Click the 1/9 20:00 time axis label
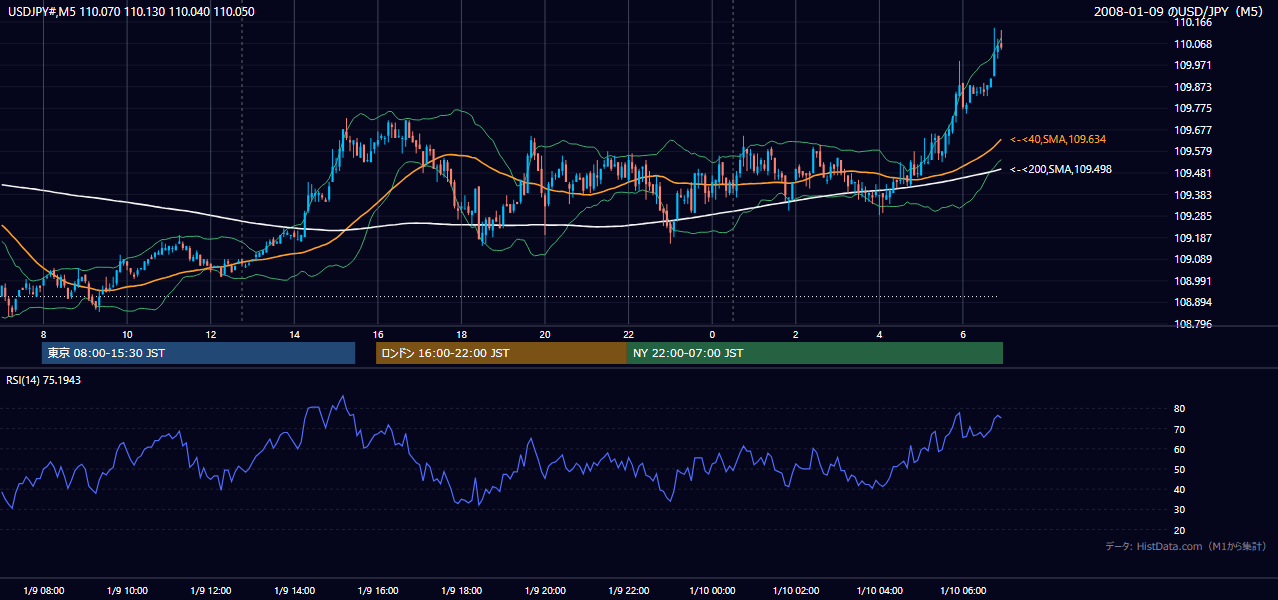The height and width of the screenshot is (600, 1278). (x=545, y=591)
